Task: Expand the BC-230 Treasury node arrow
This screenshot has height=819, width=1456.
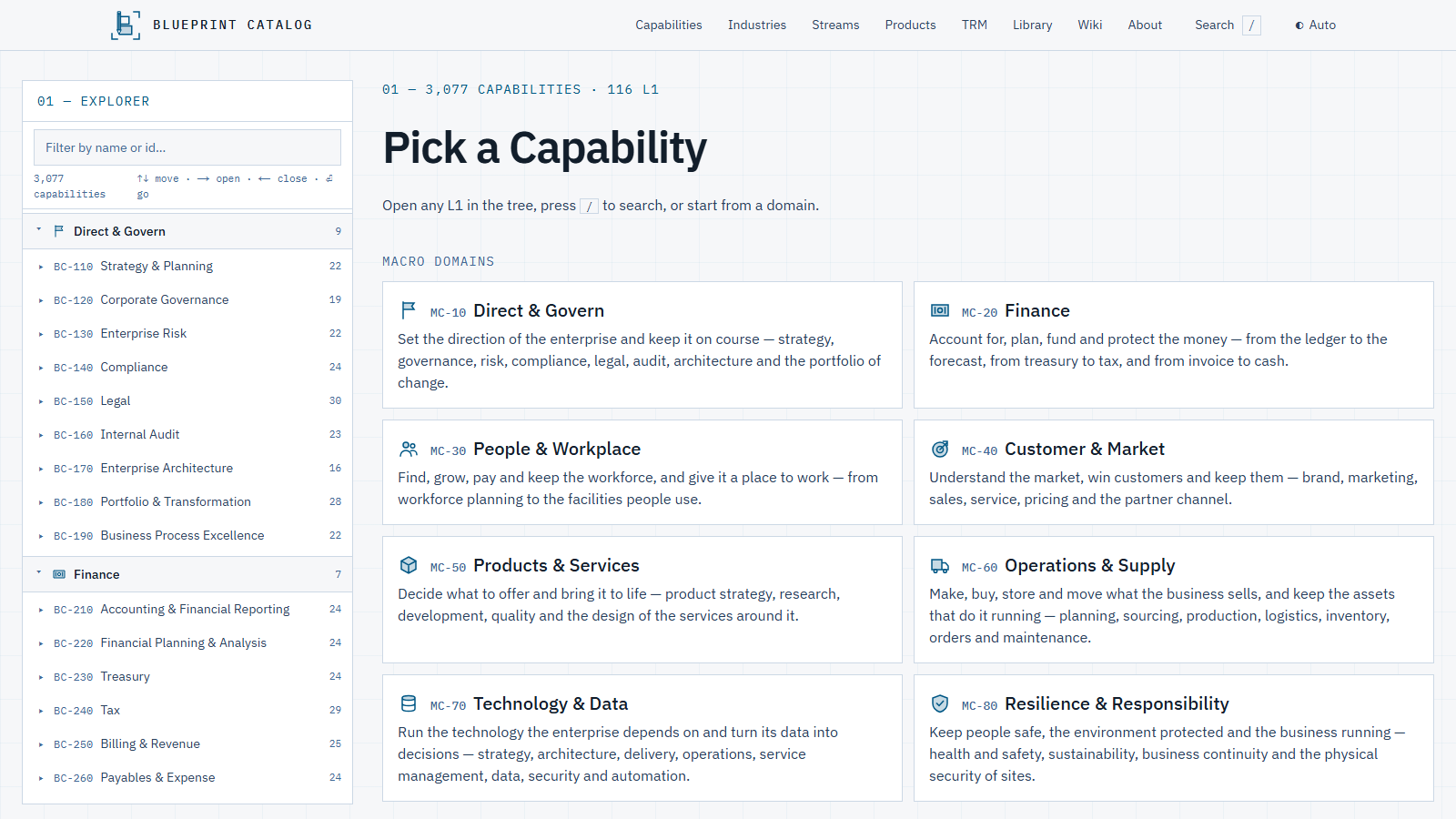Action: [41, 677]
